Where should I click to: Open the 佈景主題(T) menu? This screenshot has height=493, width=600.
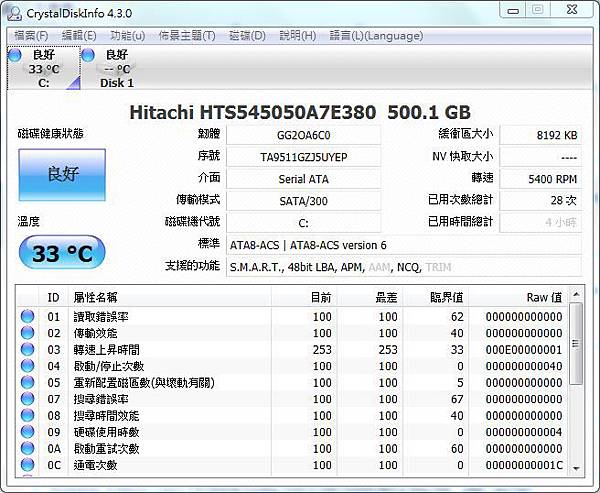pos(187,36)
